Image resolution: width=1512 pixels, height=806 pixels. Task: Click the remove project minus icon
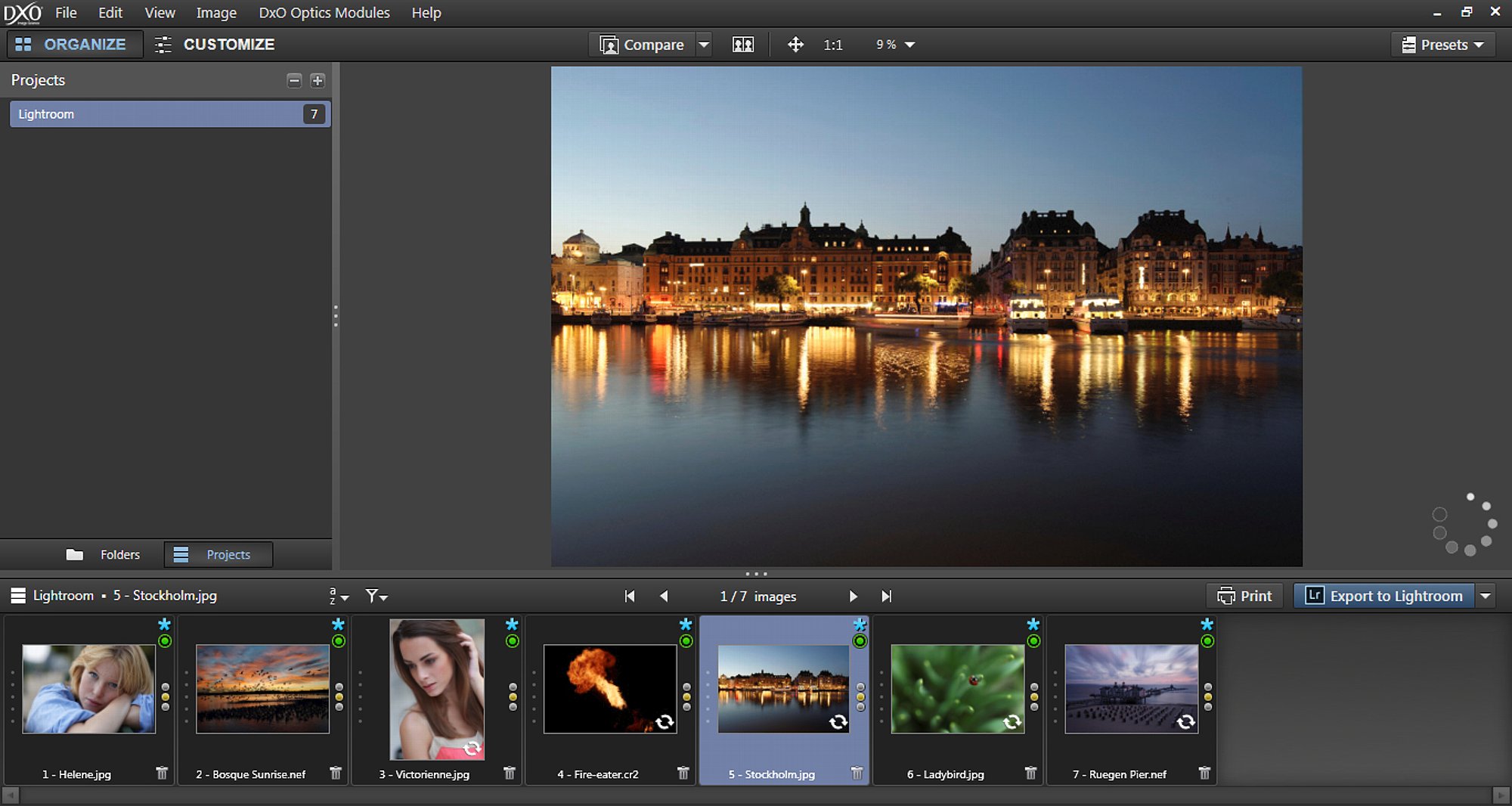click(x=294, y=80)
